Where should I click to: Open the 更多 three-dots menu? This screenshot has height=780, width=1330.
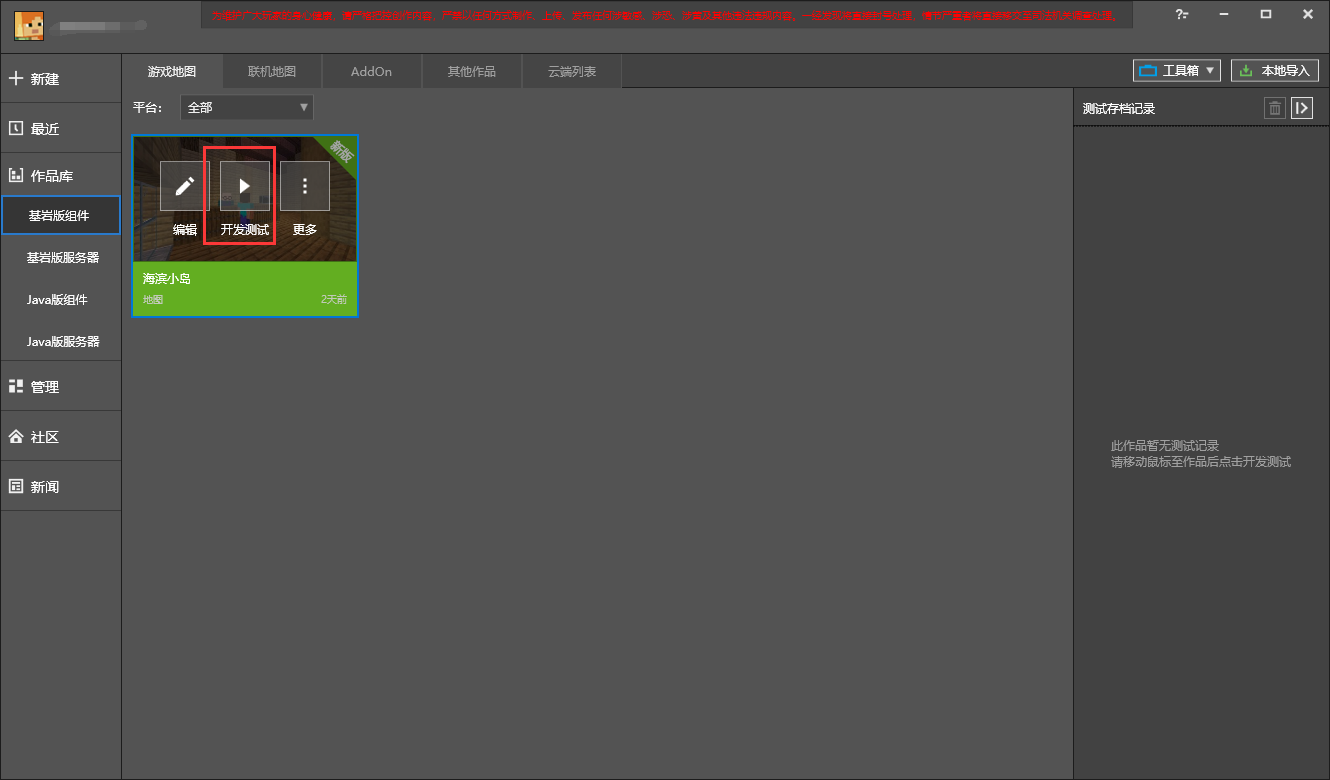point(305,186)
